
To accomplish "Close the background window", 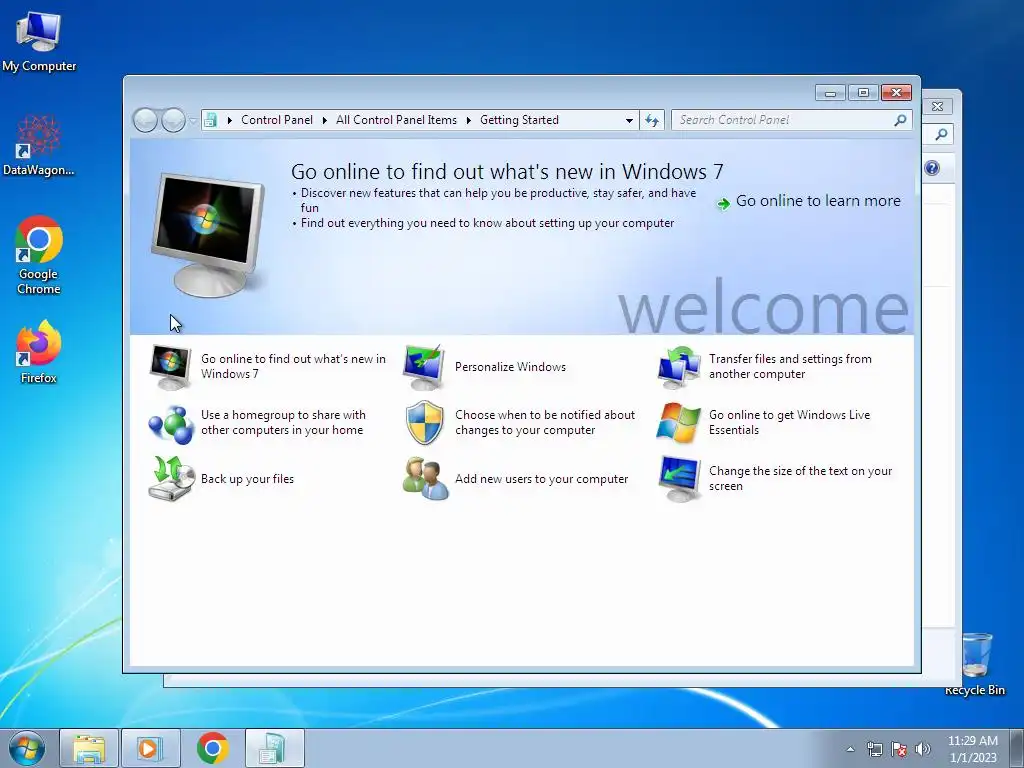I will (x=938, y=106).
